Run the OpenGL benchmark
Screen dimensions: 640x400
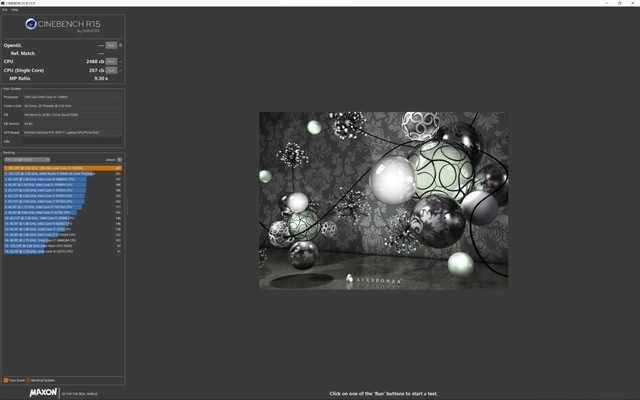coord(111,45)
